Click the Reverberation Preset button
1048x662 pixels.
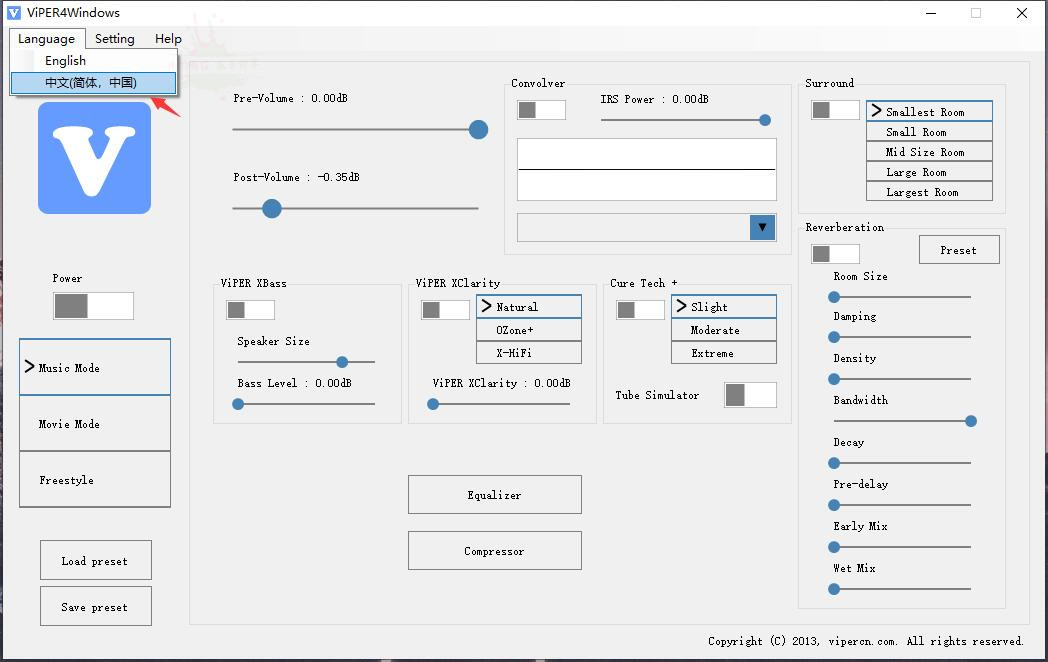tap(958, 250)
